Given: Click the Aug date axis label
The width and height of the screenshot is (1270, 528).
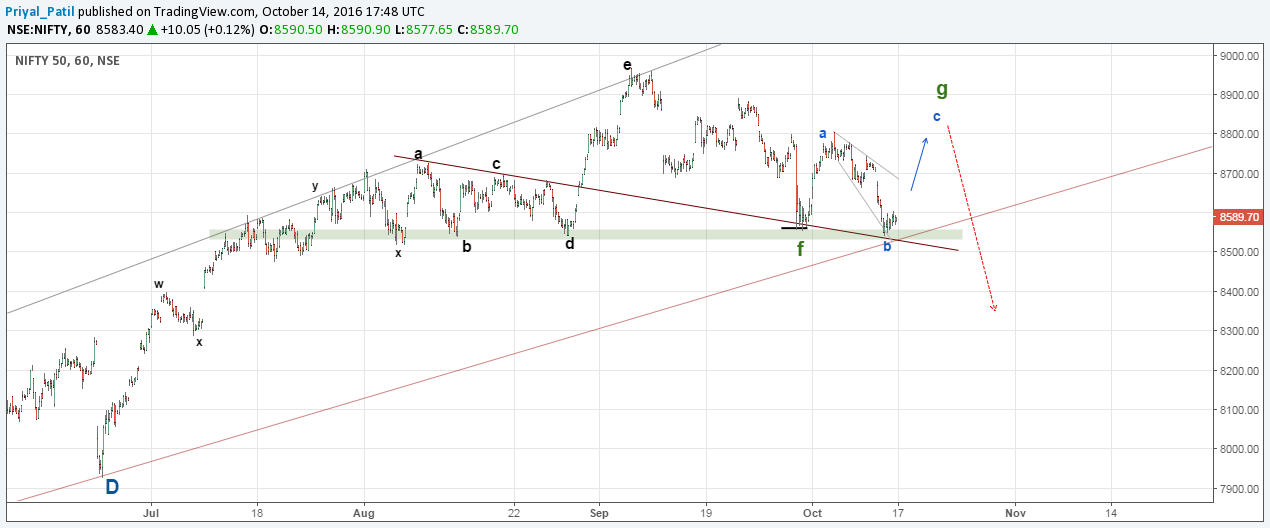Looking at the screenshot, I should click(x=364, y=511).
